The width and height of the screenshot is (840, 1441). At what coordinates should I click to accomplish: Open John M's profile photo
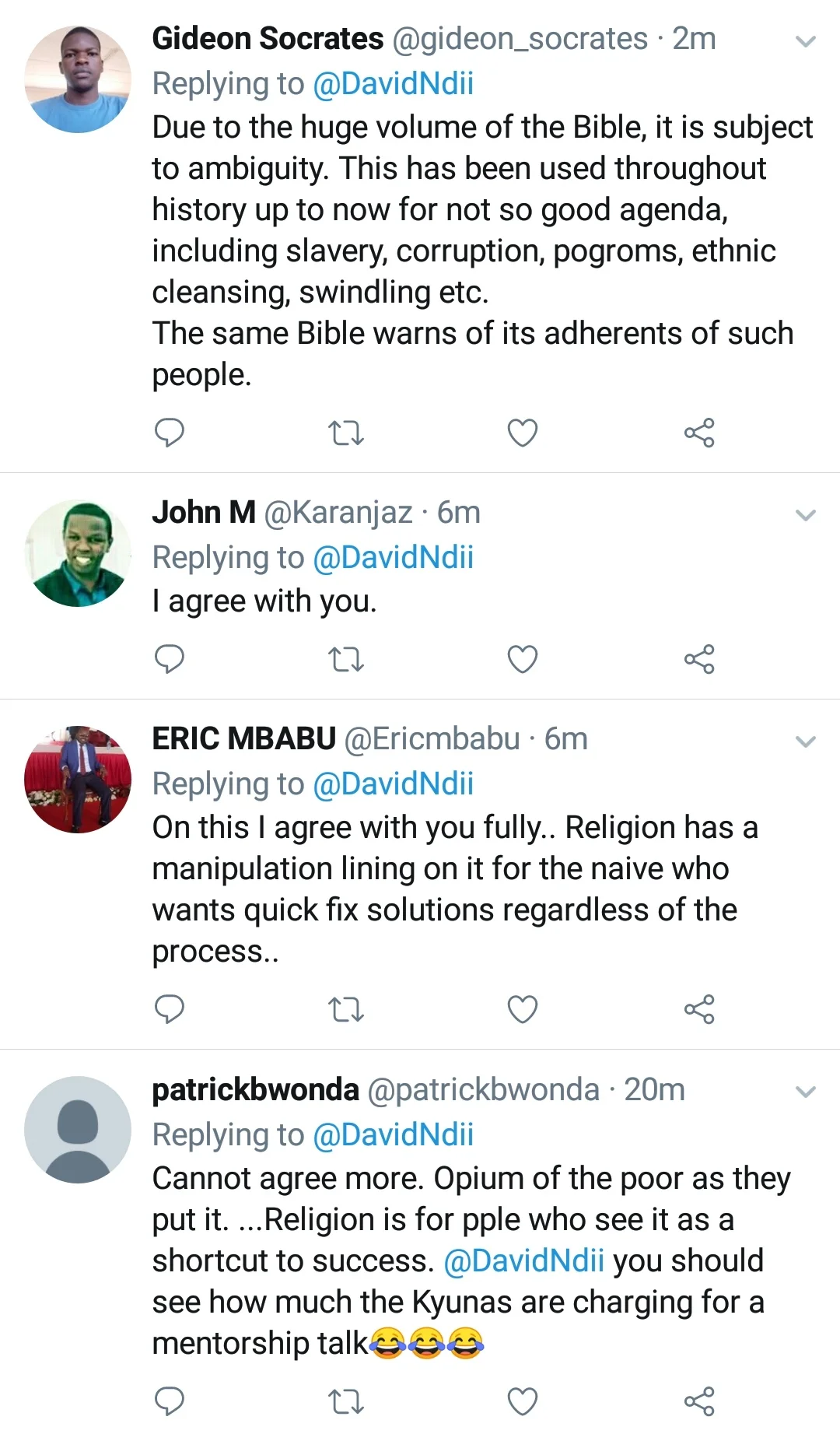(x=78, y=553)
